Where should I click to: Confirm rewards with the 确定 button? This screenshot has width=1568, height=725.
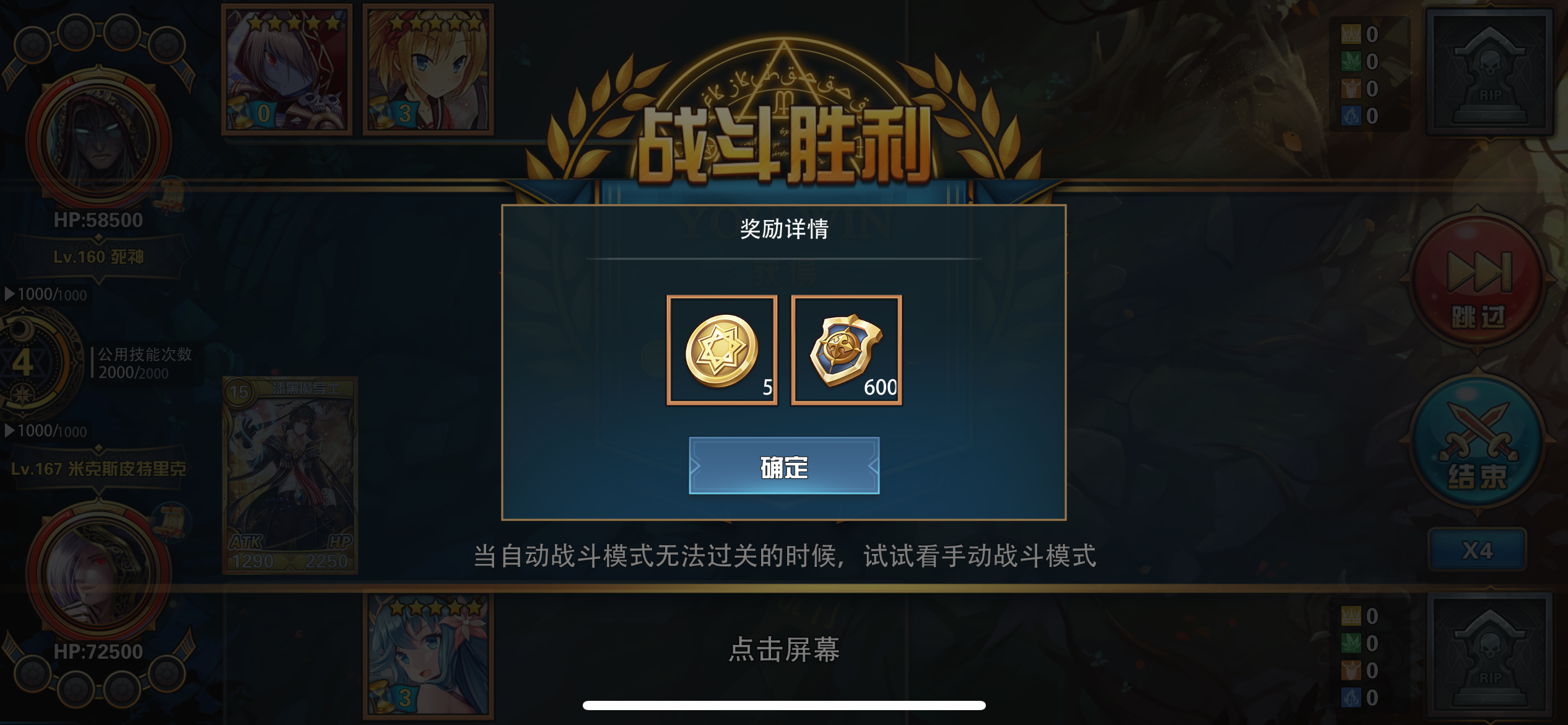[x=784, y=466]
